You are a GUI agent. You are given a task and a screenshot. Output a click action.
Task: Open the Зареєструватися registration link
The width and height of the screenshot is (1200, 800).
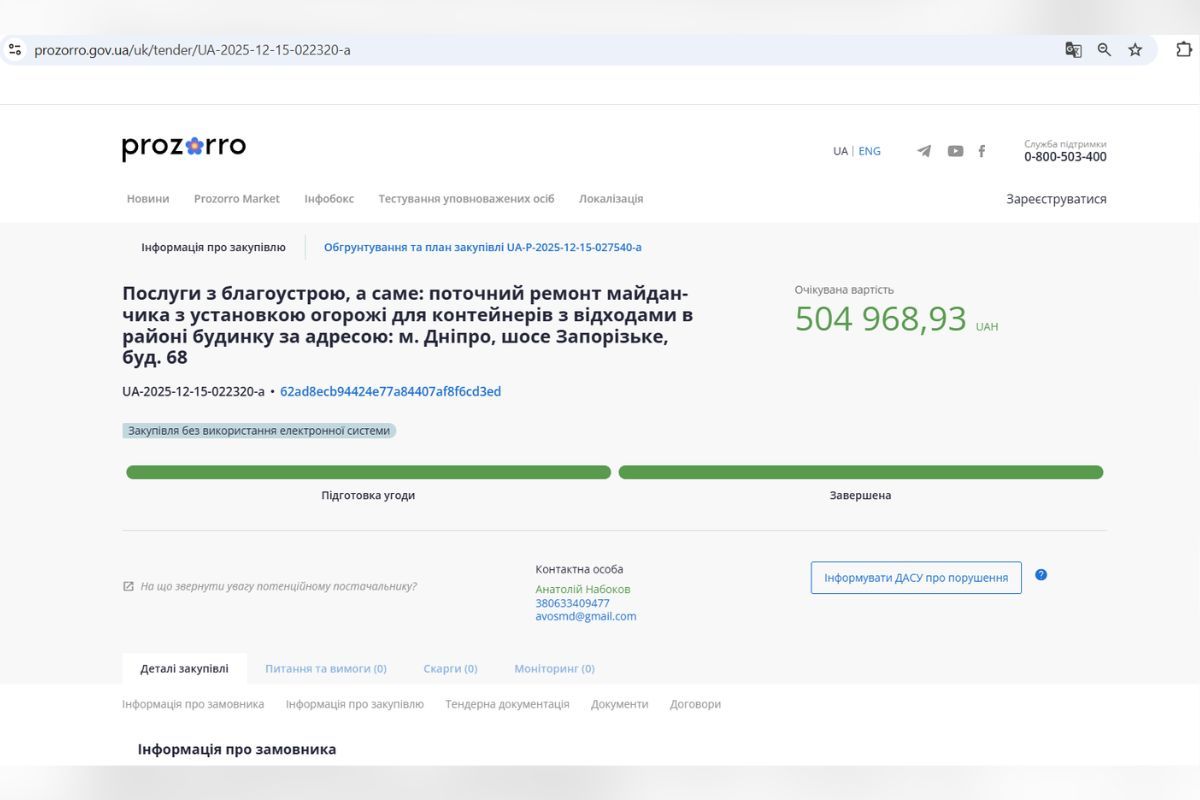[1056, 199]
